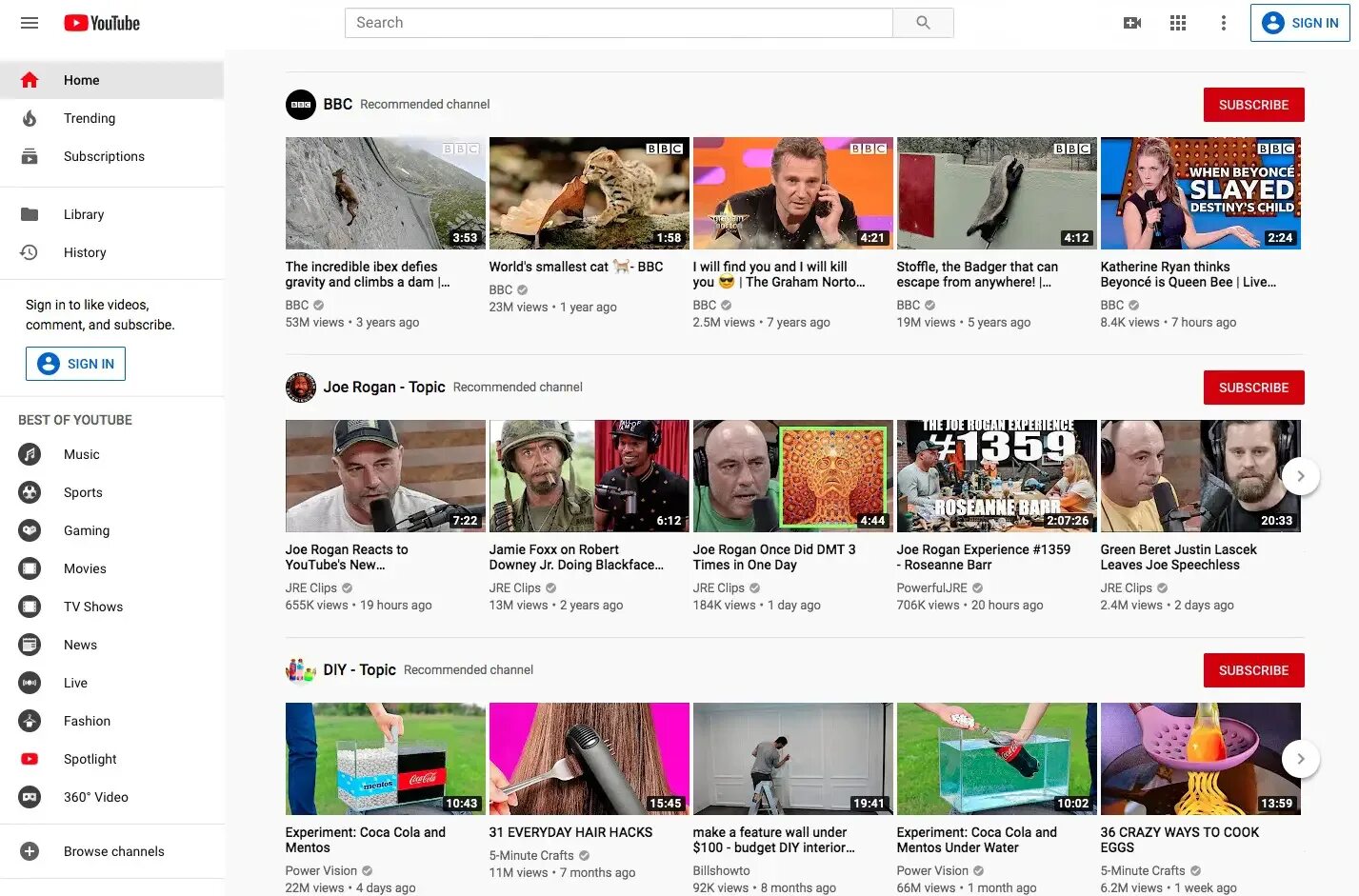Open 'Green Beret Justin Lascek' video title
The width and height of the screenshot is (1359, 896).
tap(1178, 557)
